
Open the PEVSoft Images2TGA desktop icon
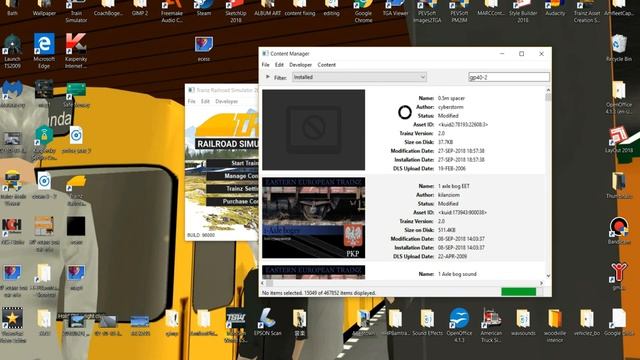427,11
